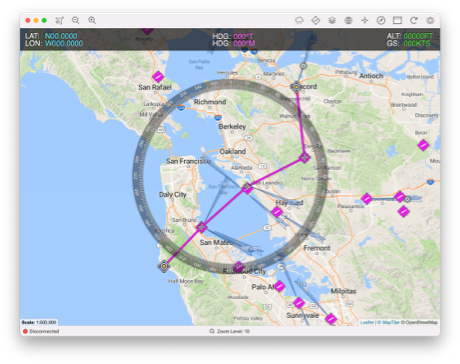The height and width of the screenshot is (364, 460).
Task: Click the Scale 1:500,000 label
Action: (39, 322)
